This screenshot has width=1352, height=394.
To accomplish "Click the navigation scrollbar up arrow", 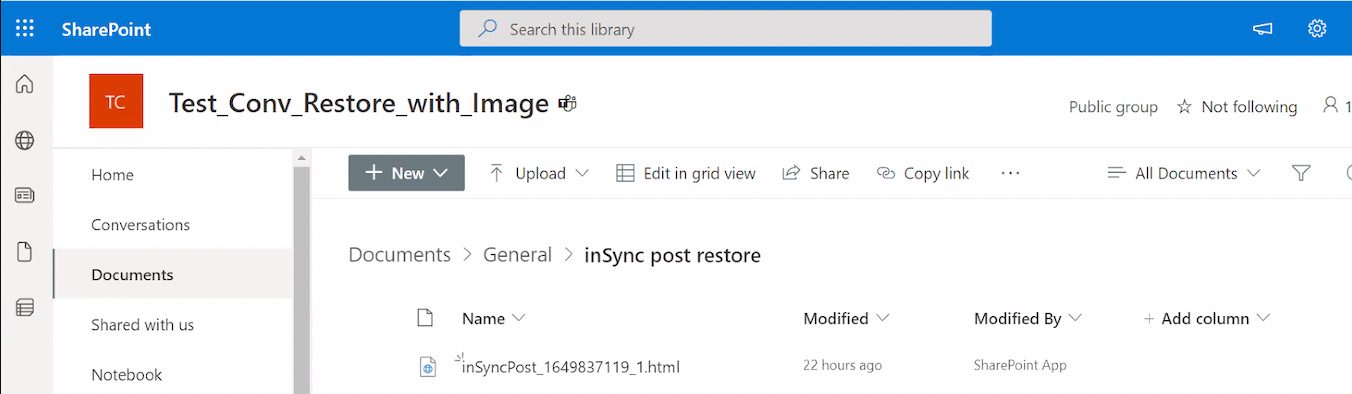I will tap(302, 159).
